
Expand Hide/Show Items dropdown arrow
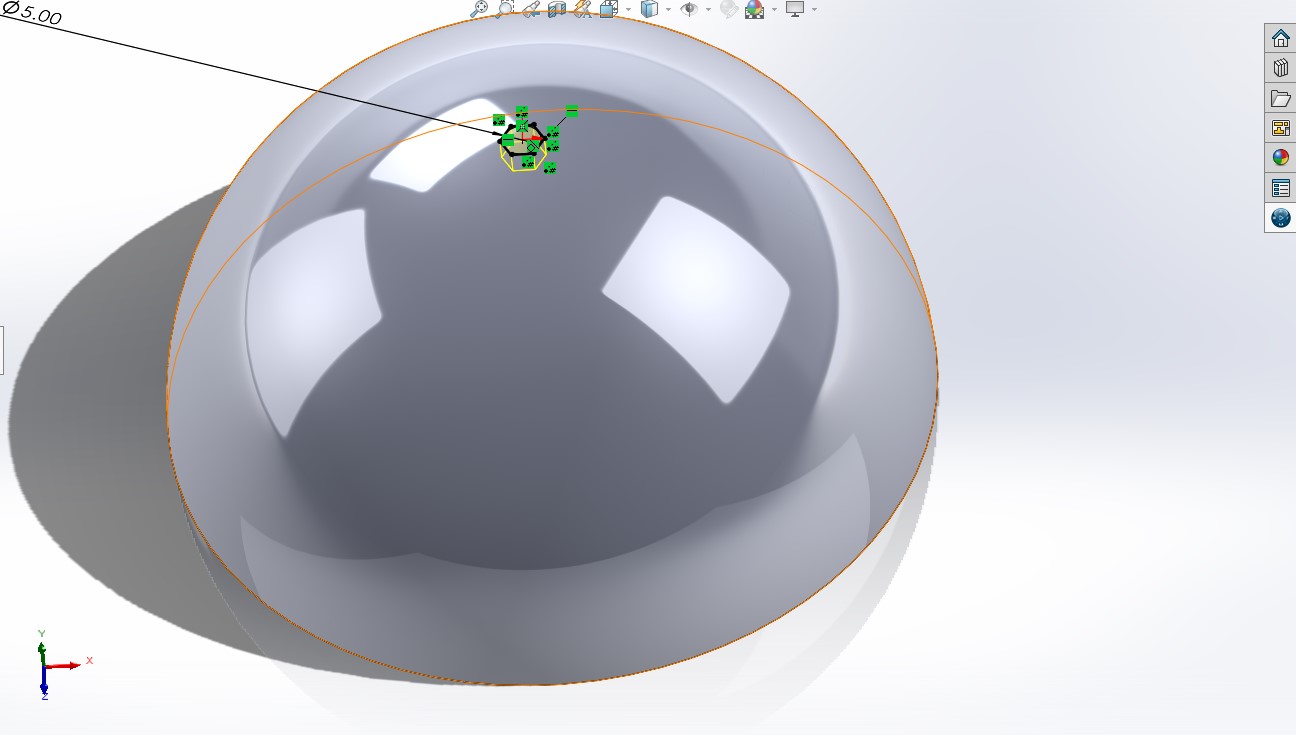coord(708,9)
